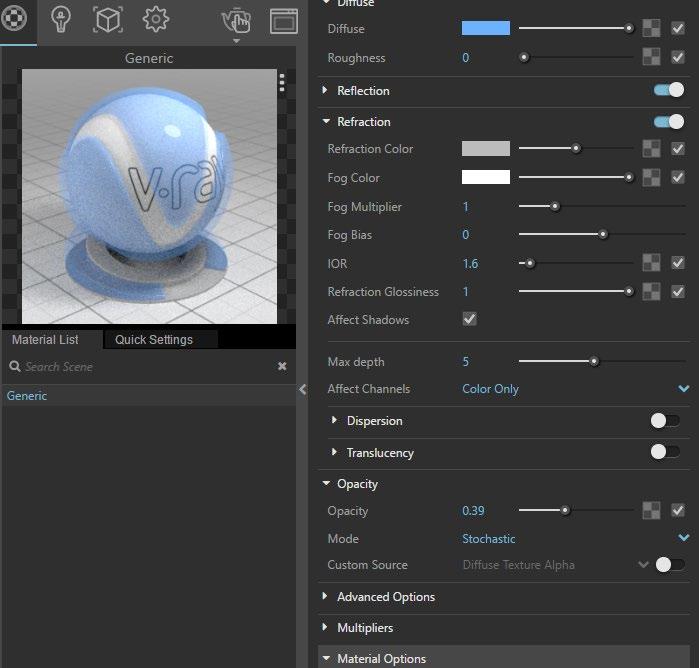Expand the Translucency section

[x=334, y=452]
